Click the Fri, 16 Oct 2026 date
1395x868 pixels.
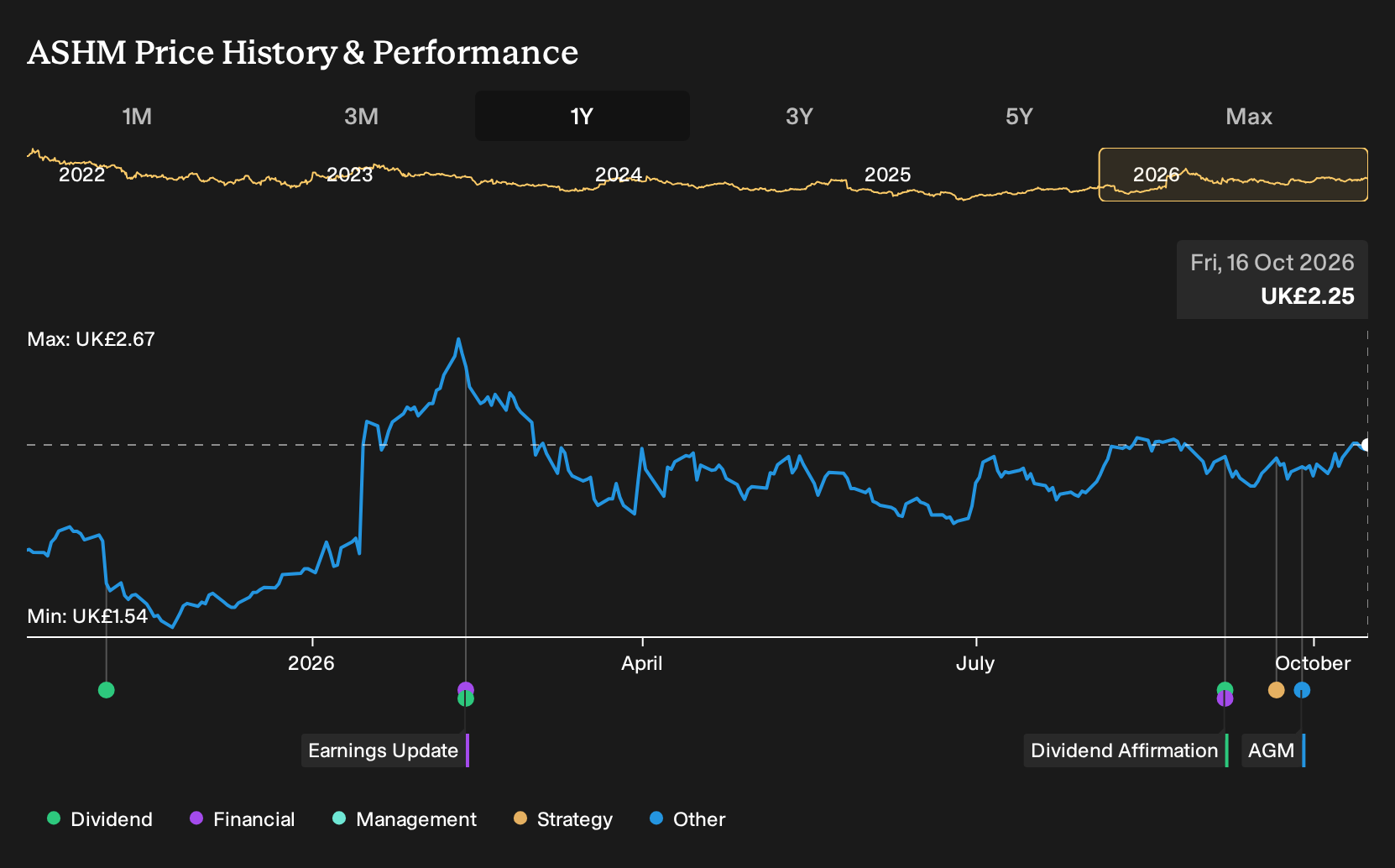(1272, 263)
